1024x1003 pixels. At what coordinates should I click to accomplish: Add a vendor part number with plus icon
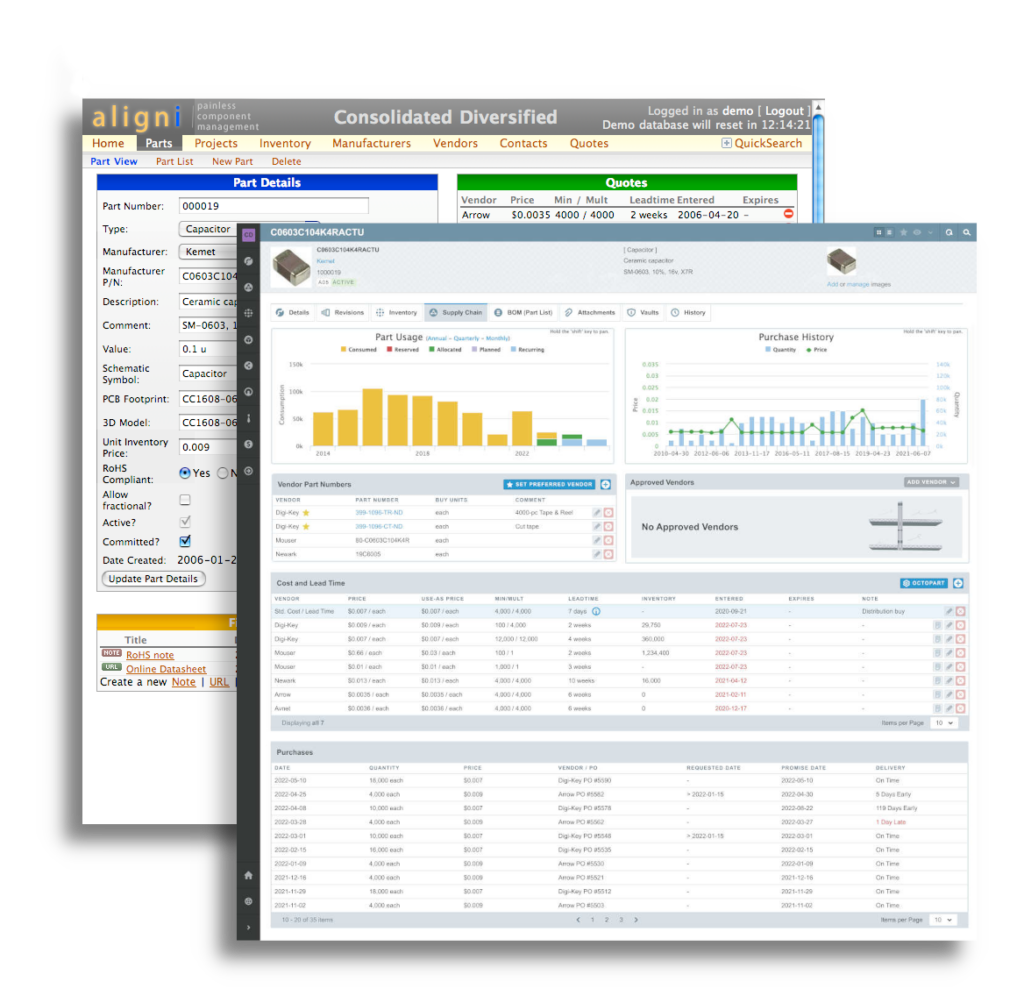point(605,485)
